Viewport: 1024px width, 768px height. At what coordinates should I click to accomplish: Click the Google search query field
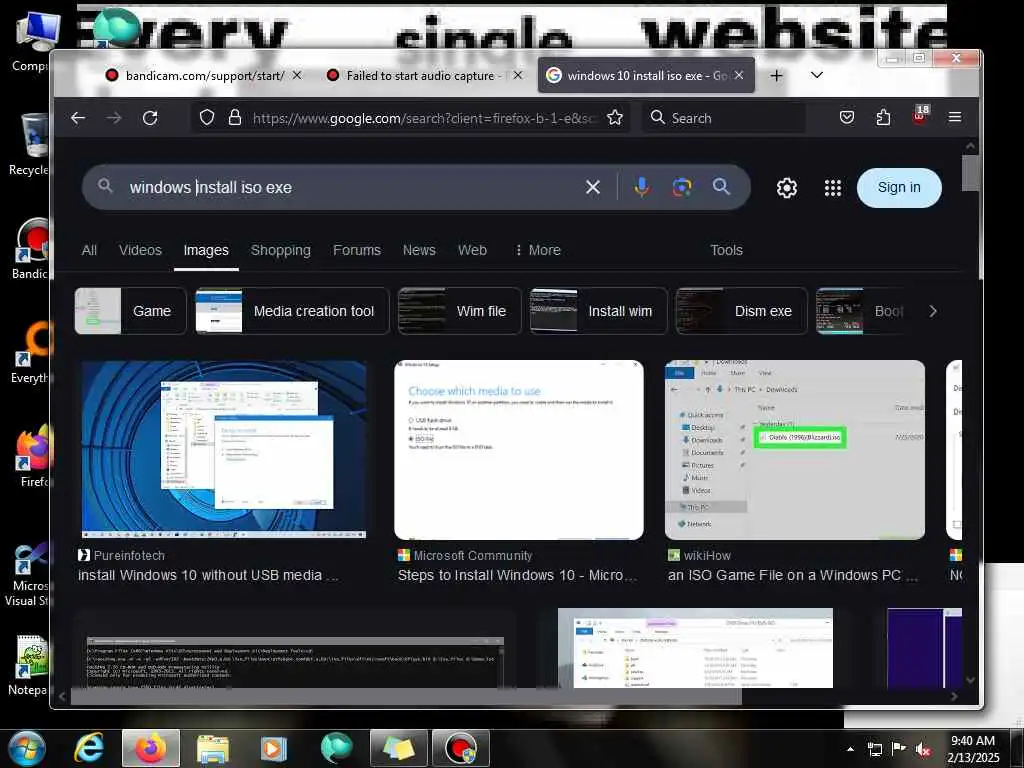pos(353,187)
